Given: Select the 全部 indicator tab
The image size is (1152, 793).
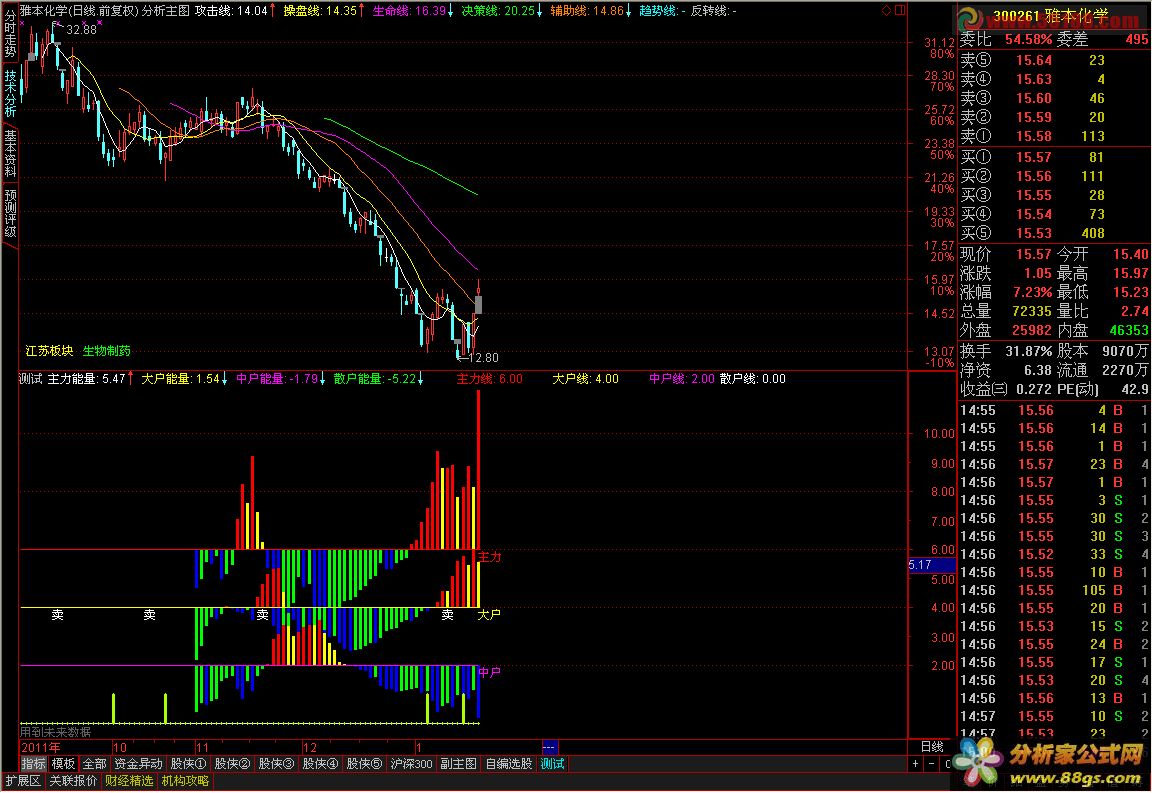Looking at the screenshot, I should (94, 764).
